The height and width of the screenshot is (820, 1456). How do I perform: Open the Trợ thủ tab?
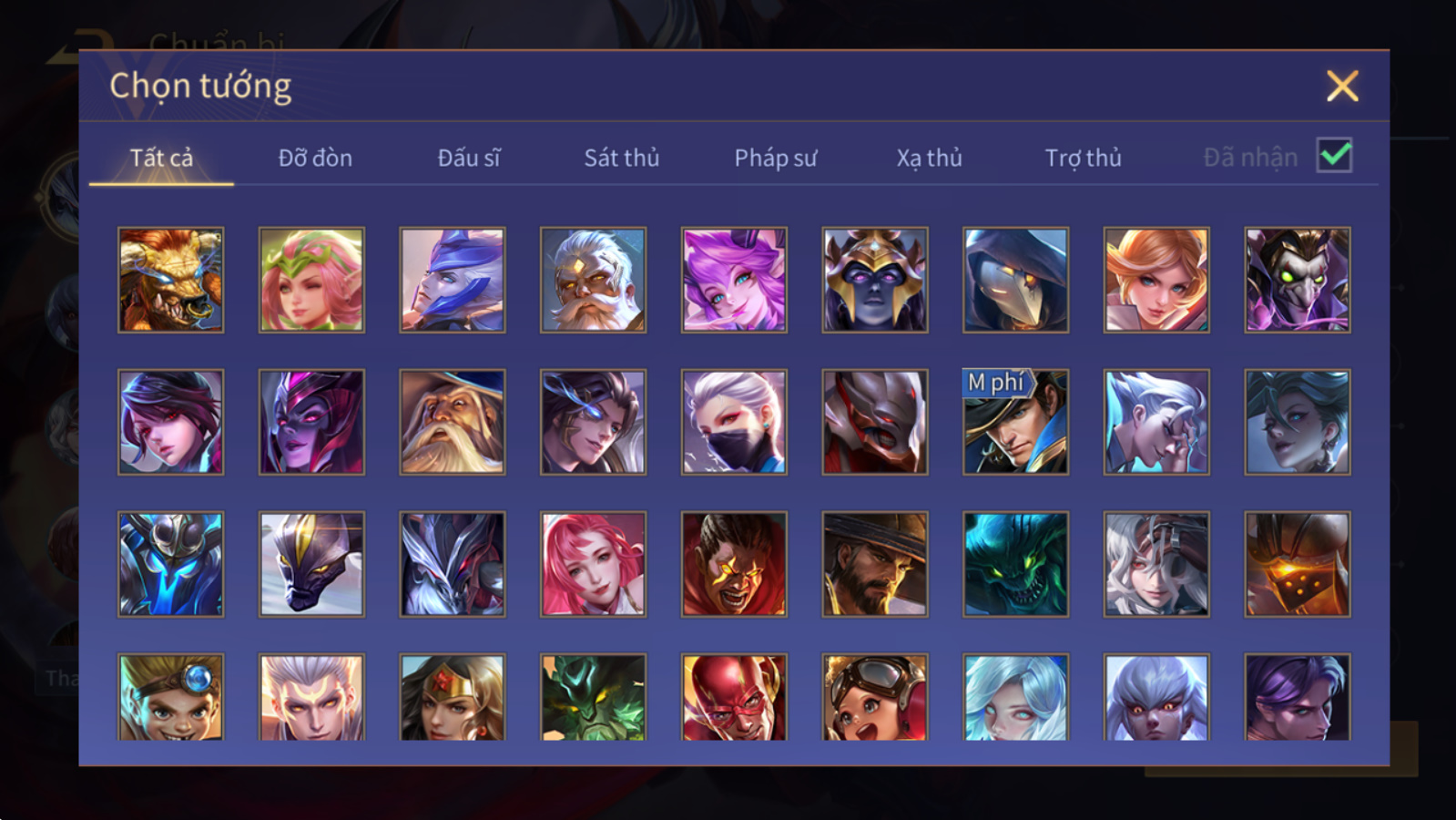1084,158
